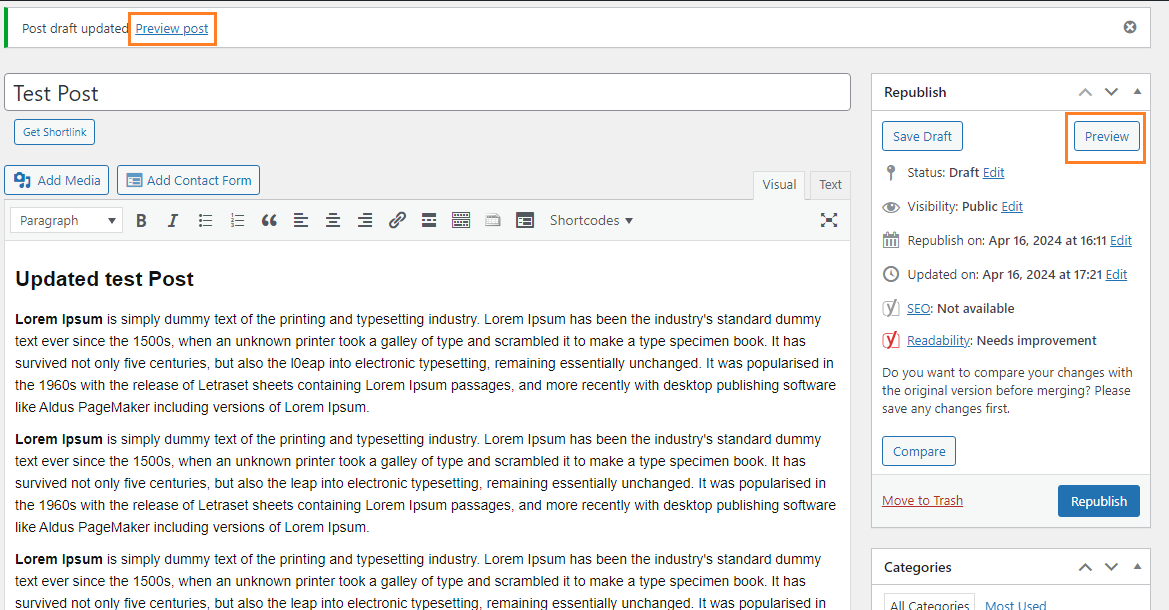The image size is (1169, 610).
Task: Center align the text
Action: tap(333, 221)
